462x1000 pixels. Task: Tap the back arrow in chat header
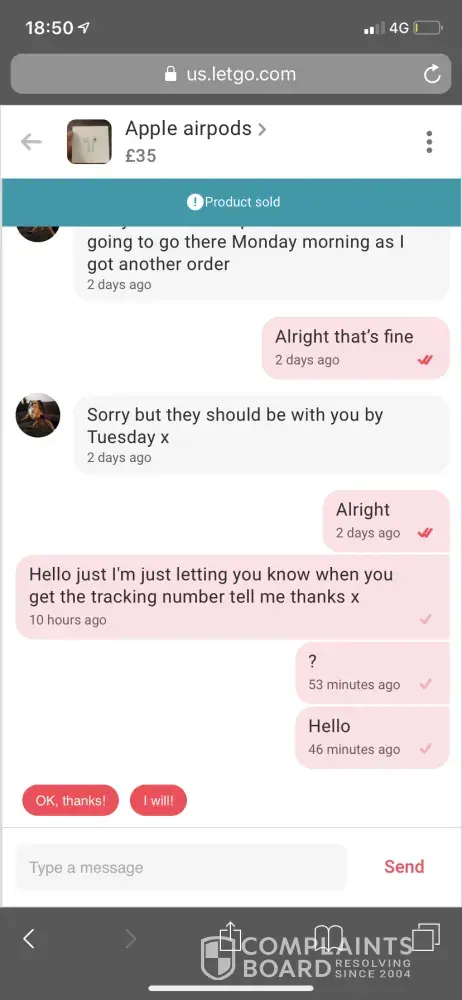[31, 142]
